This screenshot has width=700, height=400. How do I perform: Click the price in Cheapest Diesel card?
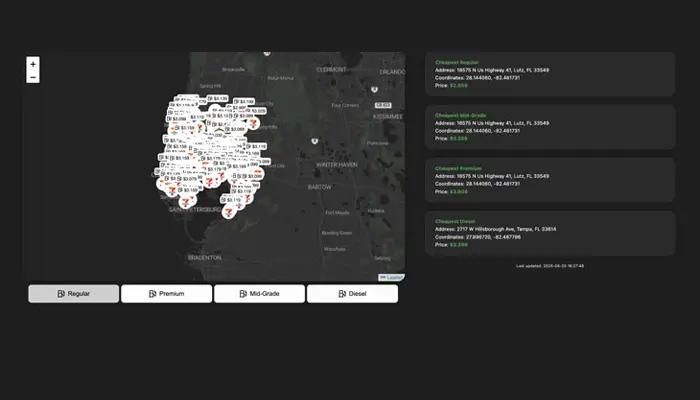point(458,245)
